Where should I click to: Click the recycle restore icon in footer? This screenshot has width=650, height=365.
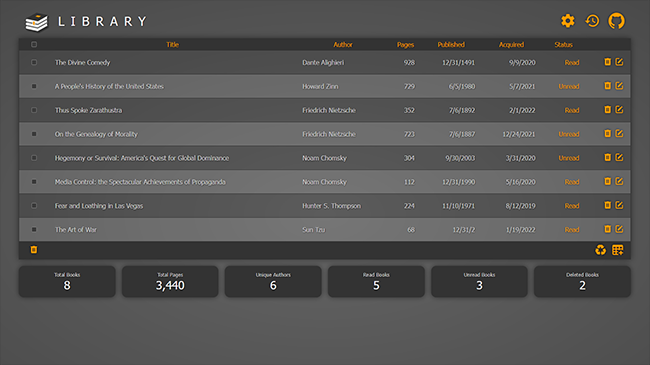click(600, 250)
